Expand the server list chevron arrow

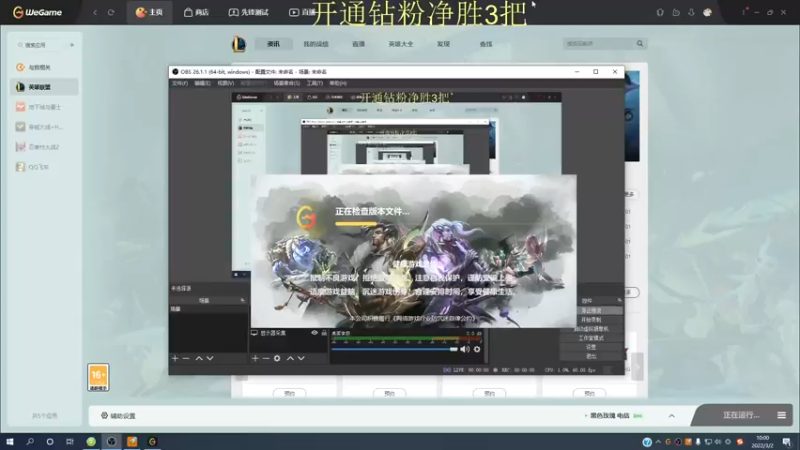[x=671, y=416]
